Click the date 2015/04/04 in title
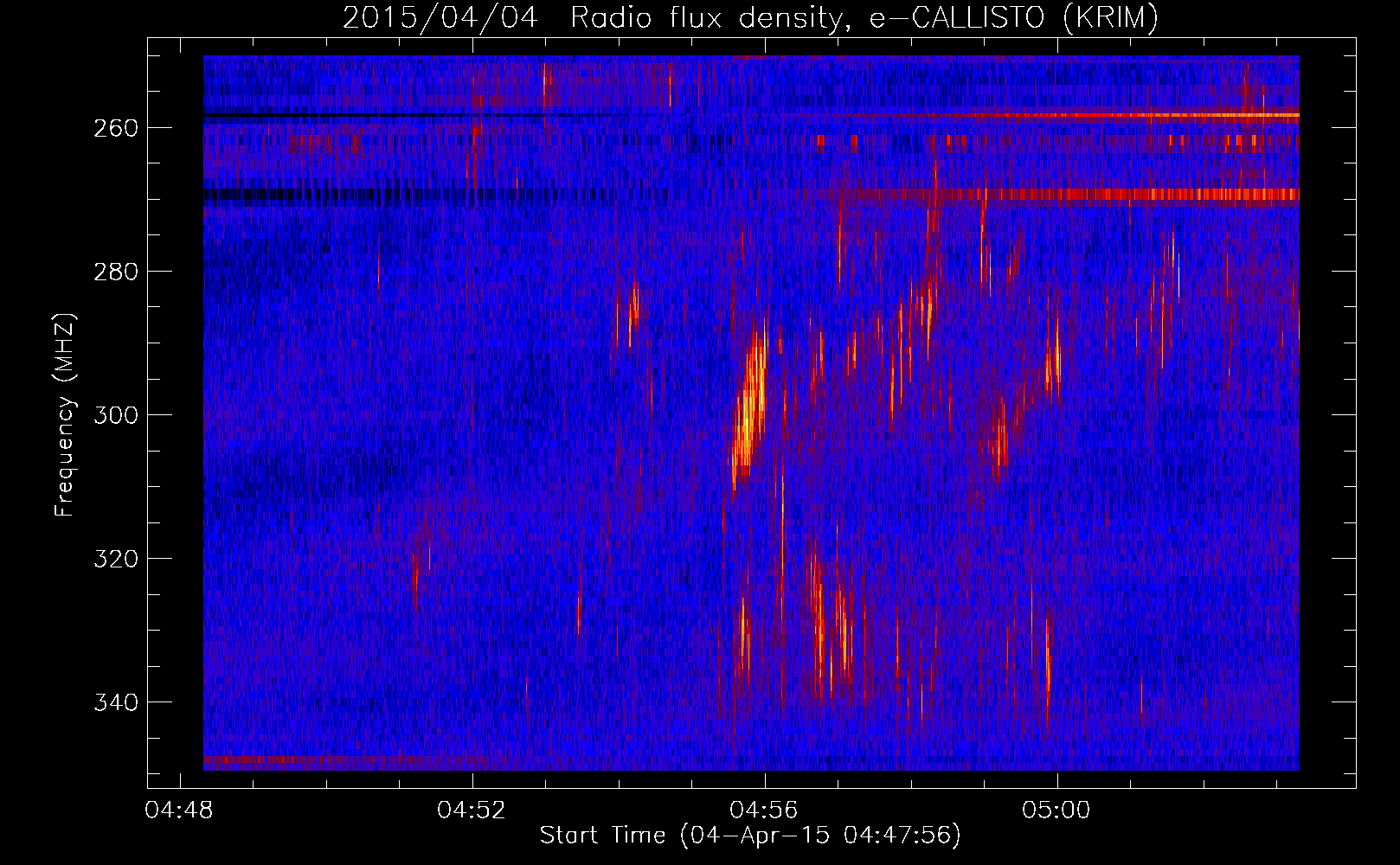The width and height of the screenshot is (1400, 865). pyautogui.click(x=440, y=17)
